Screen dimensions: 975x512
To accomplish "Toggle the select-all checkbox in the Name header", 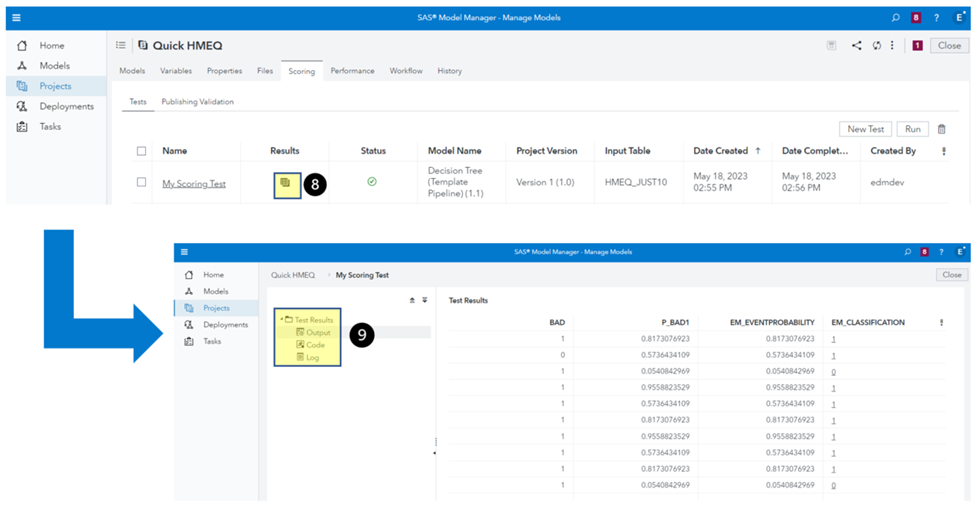I will click(x=141, y=151).
